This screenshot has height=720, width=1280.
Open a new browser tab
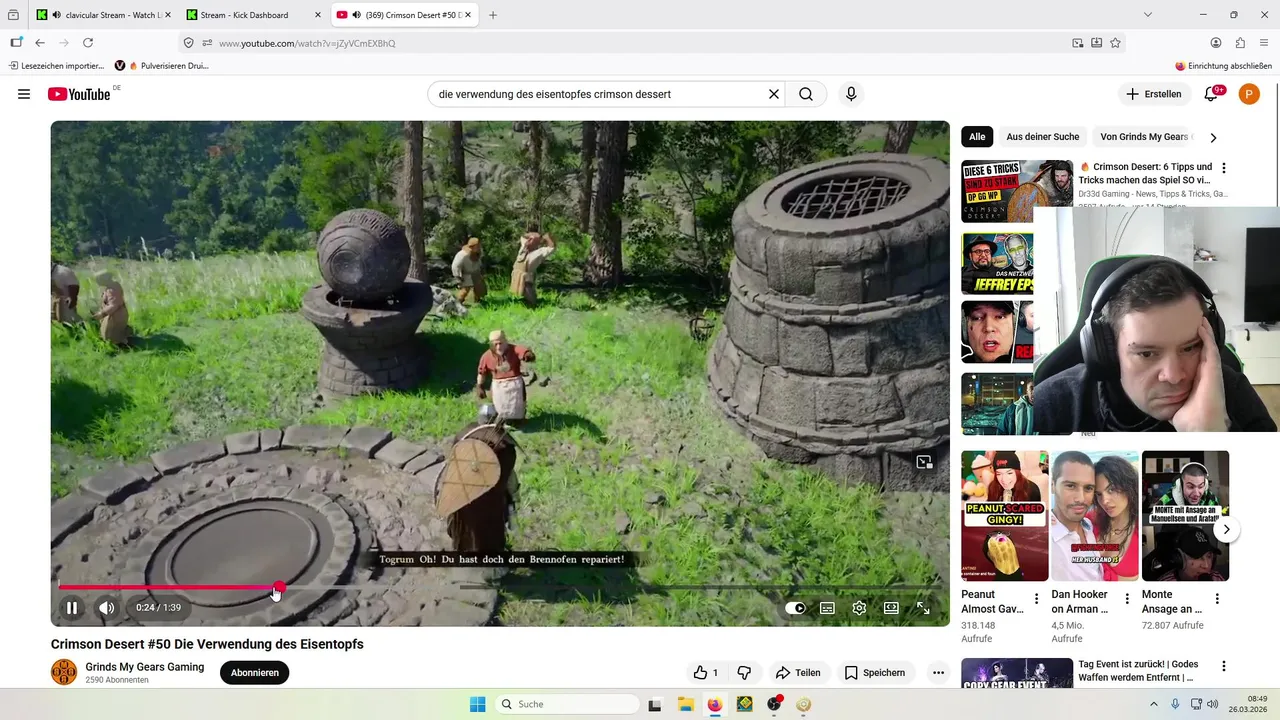(493, 15)
